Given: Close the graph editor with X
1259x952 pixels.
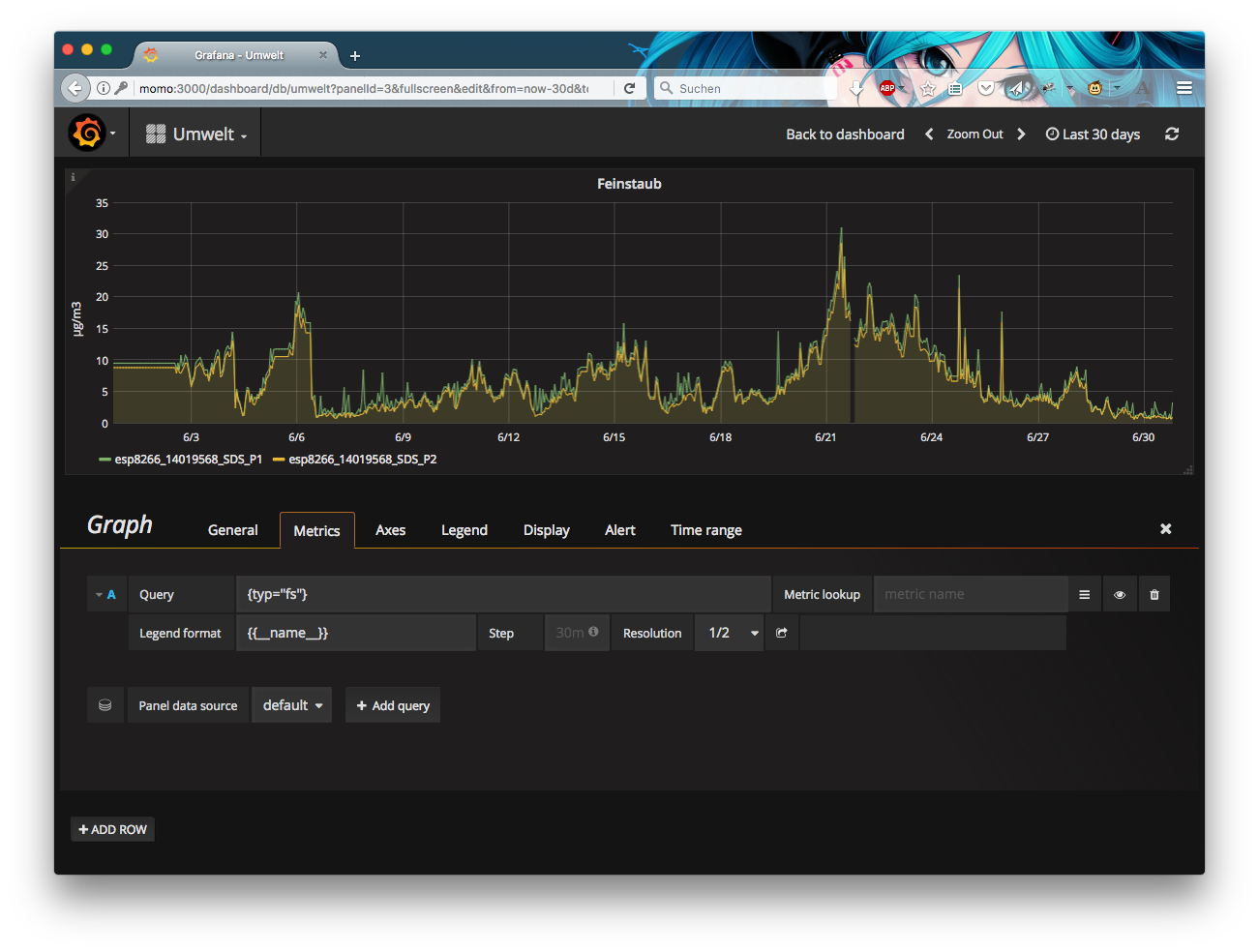Looking at the screenshot, I should point(1165,529).
